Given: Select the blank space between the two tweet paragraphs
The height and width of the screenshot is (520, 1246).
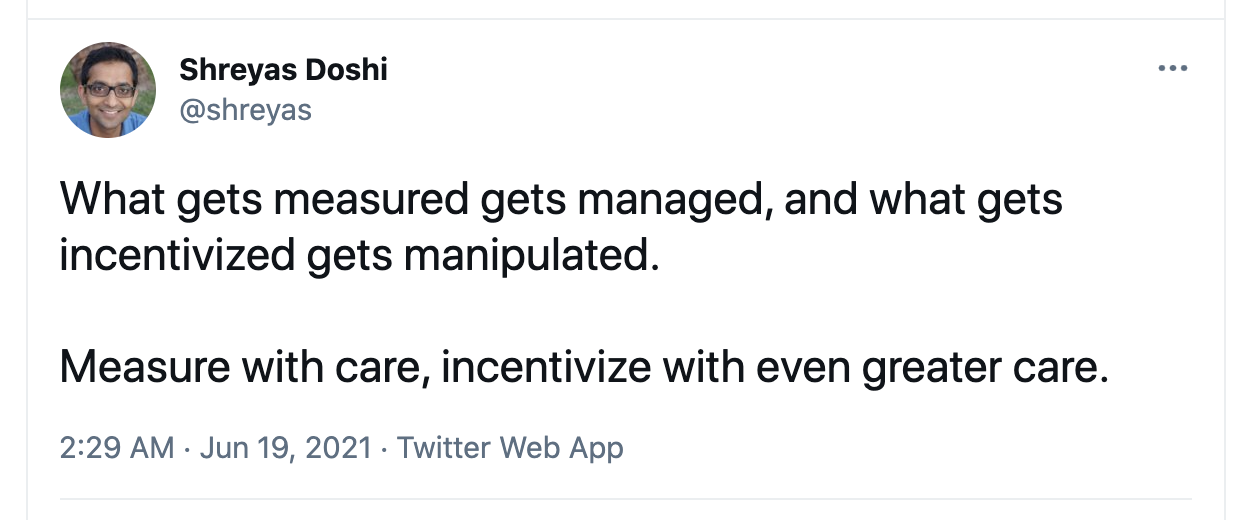Looking at the screenshot, I should coord(585,312).
